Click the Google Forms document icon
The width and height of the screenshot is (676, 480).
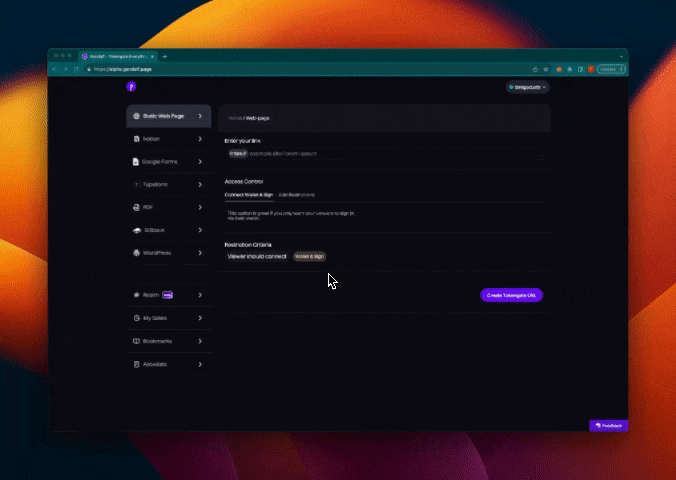click(136, 162)
